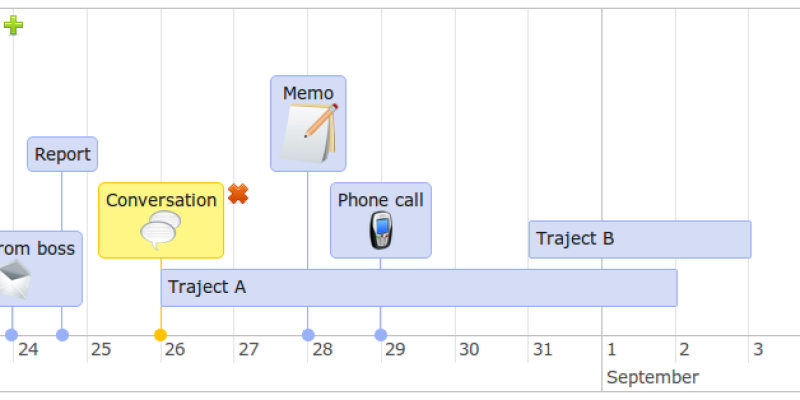
Task: Click the Memo label text
Action: coord(308,93)
